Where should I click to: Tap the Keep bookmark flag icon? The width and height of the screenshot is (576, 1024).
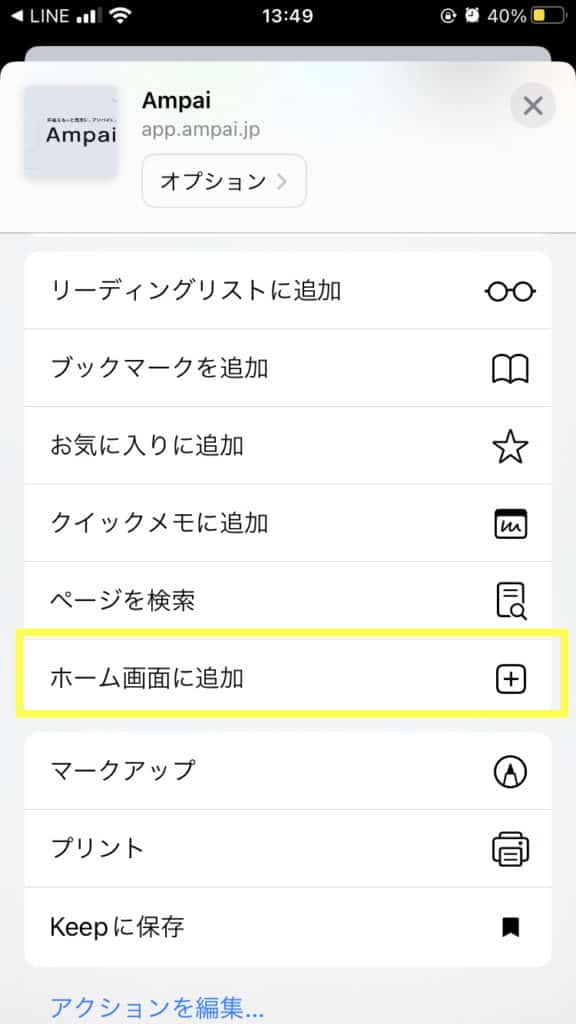(x=510, y=927)
